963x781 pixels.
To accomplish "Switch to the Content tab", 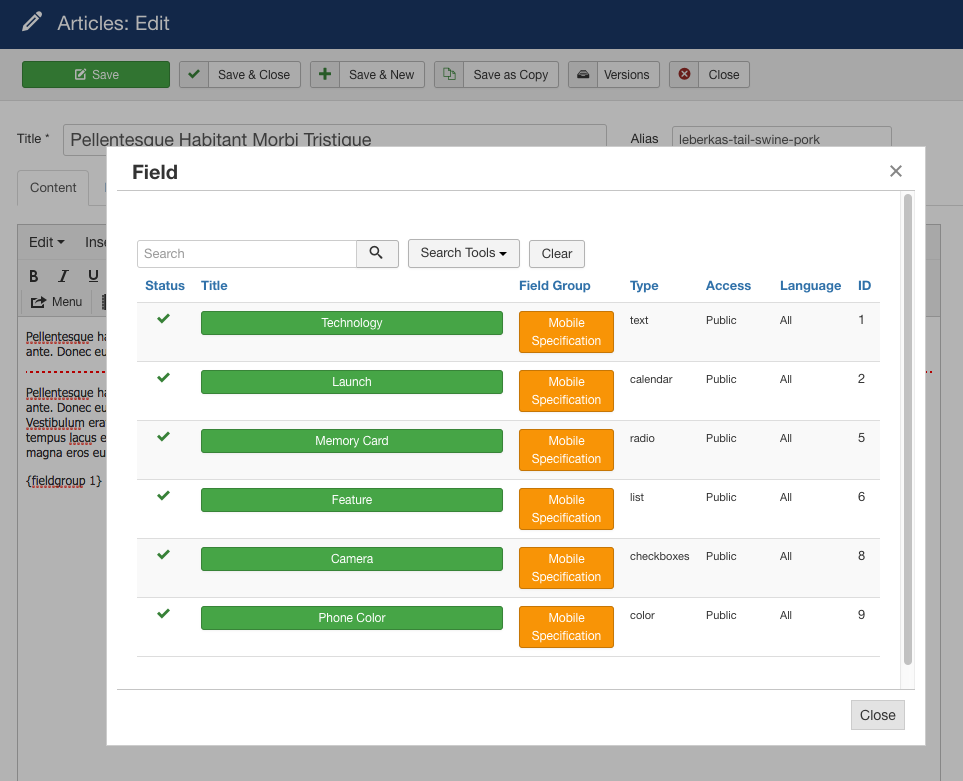I will (x=52, y=187).
